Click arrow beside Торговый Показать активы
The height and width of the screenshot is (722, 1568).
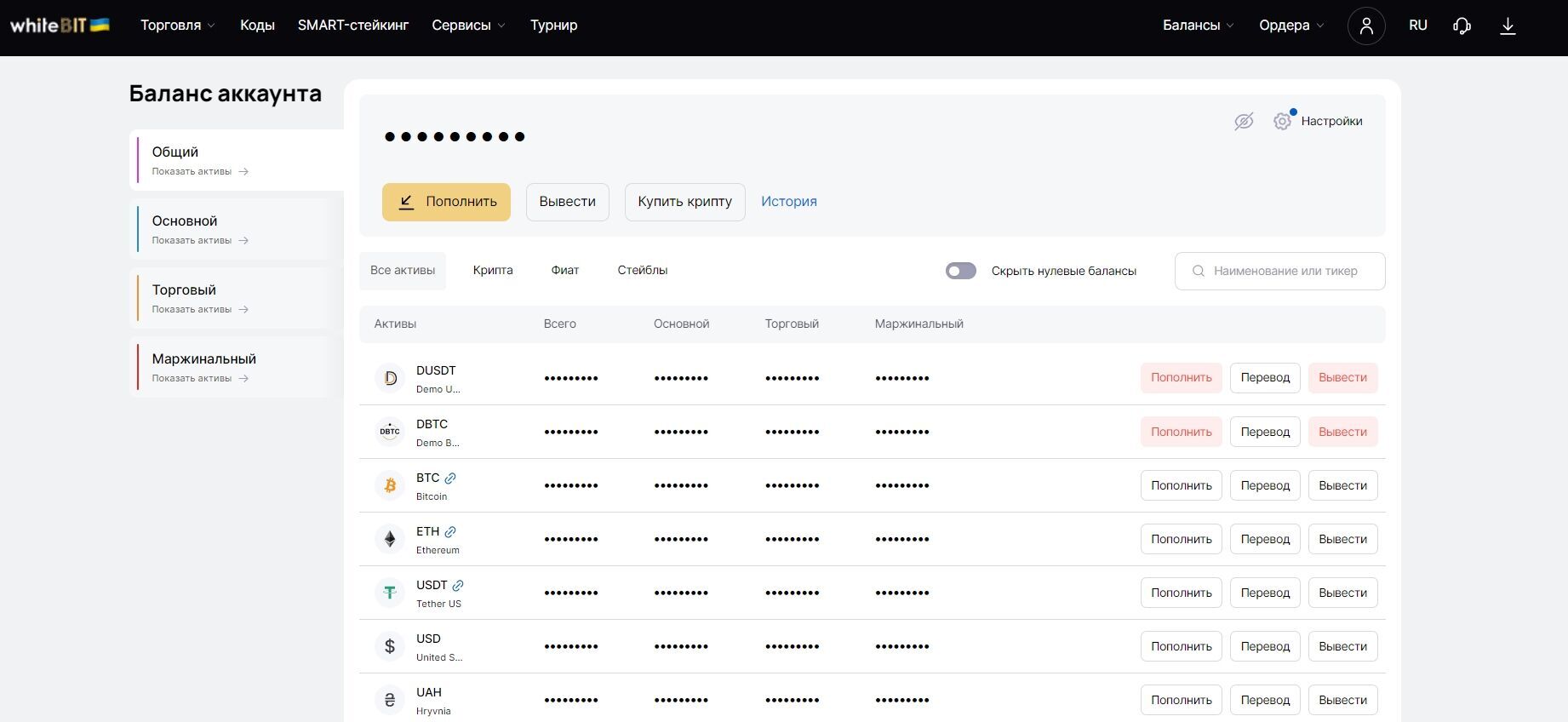(243, 310)
